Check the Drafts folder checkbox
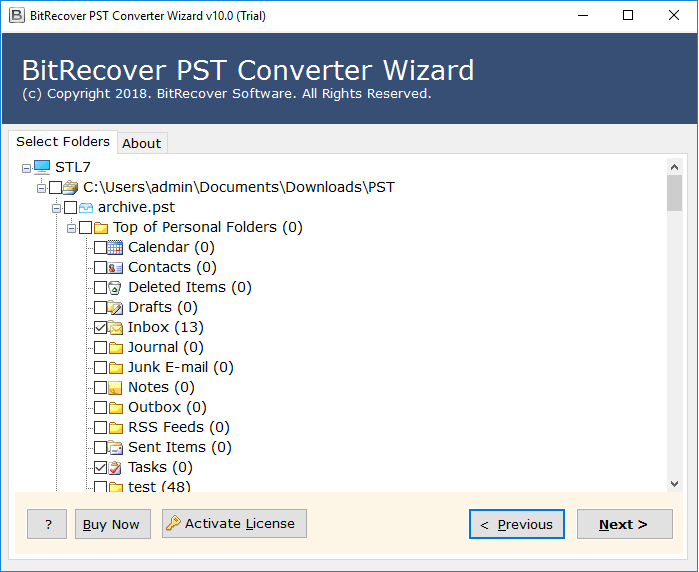The image size is (699, 572). coord(100,308)
